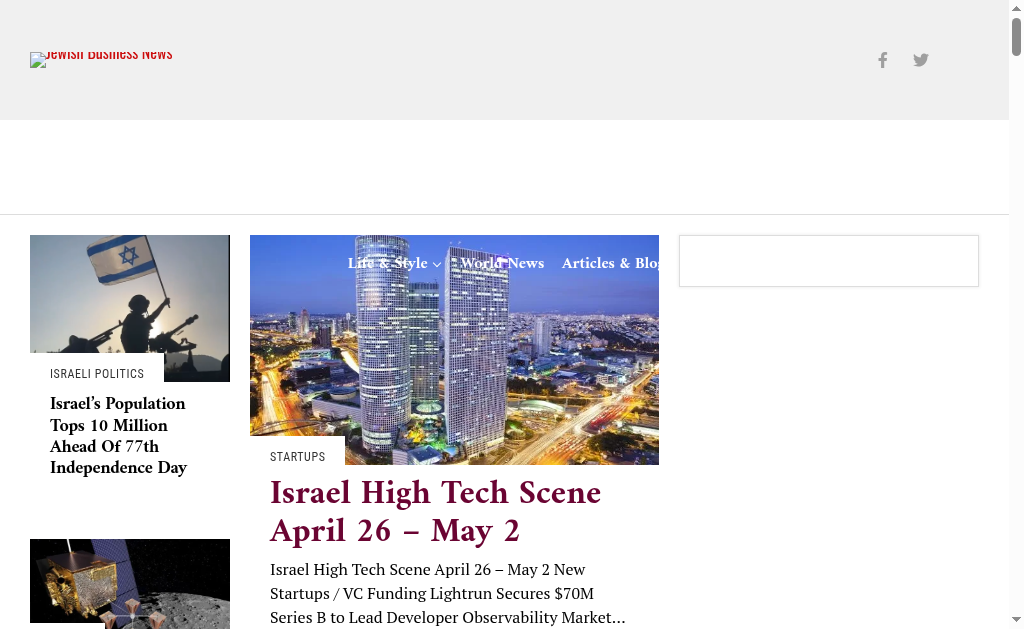Click the scroll down arrow
The width and height of the screenshot is (1024, 629).
point(1016,619)
